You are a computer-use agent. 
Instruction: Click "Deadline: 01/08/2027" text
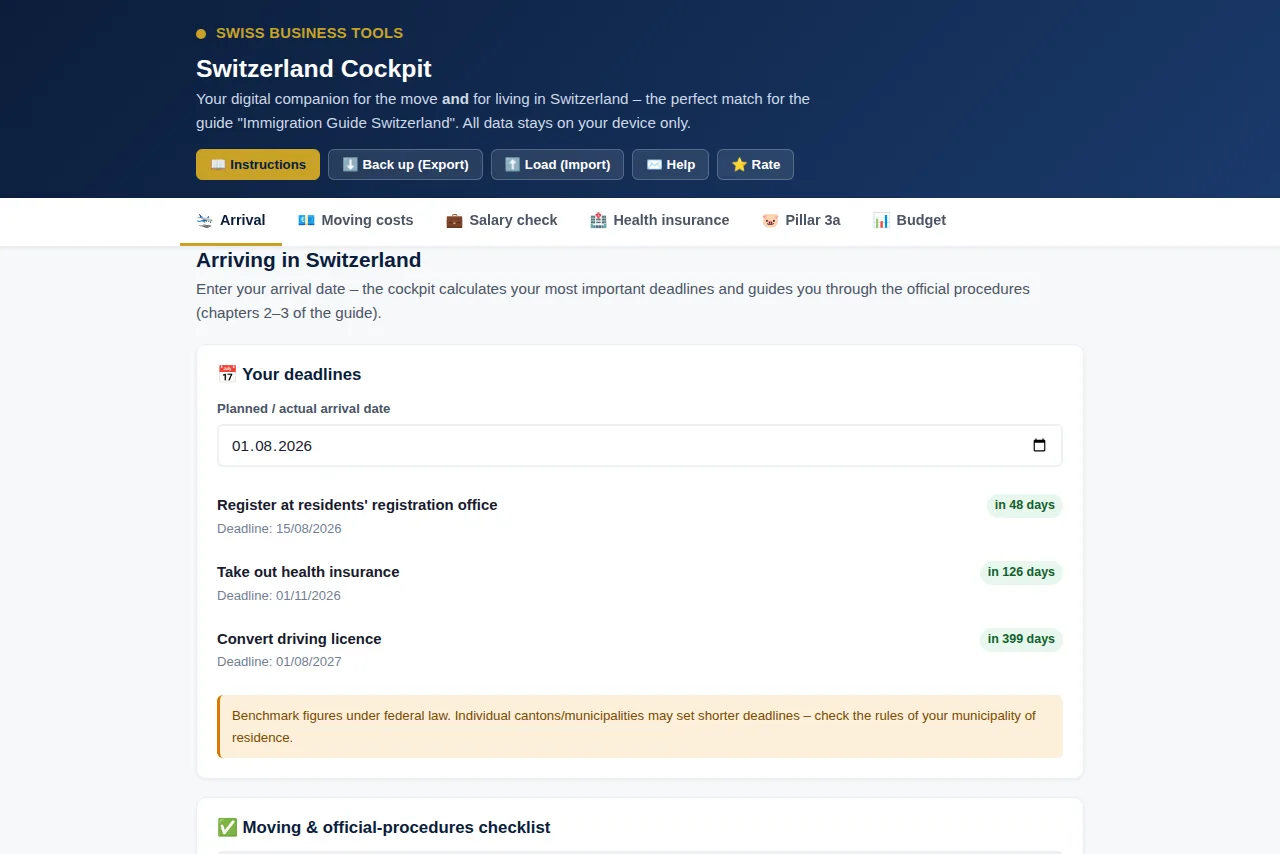point(279,662)
